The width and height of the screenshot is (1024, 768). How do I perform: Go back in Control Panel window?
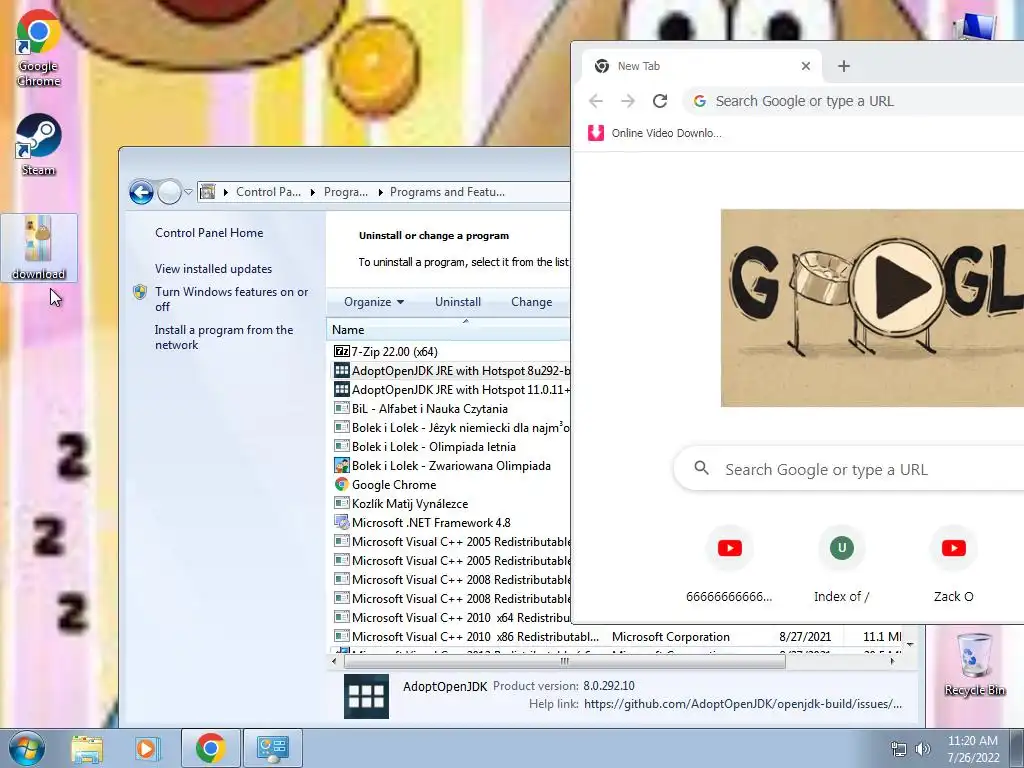click(141, 192)
